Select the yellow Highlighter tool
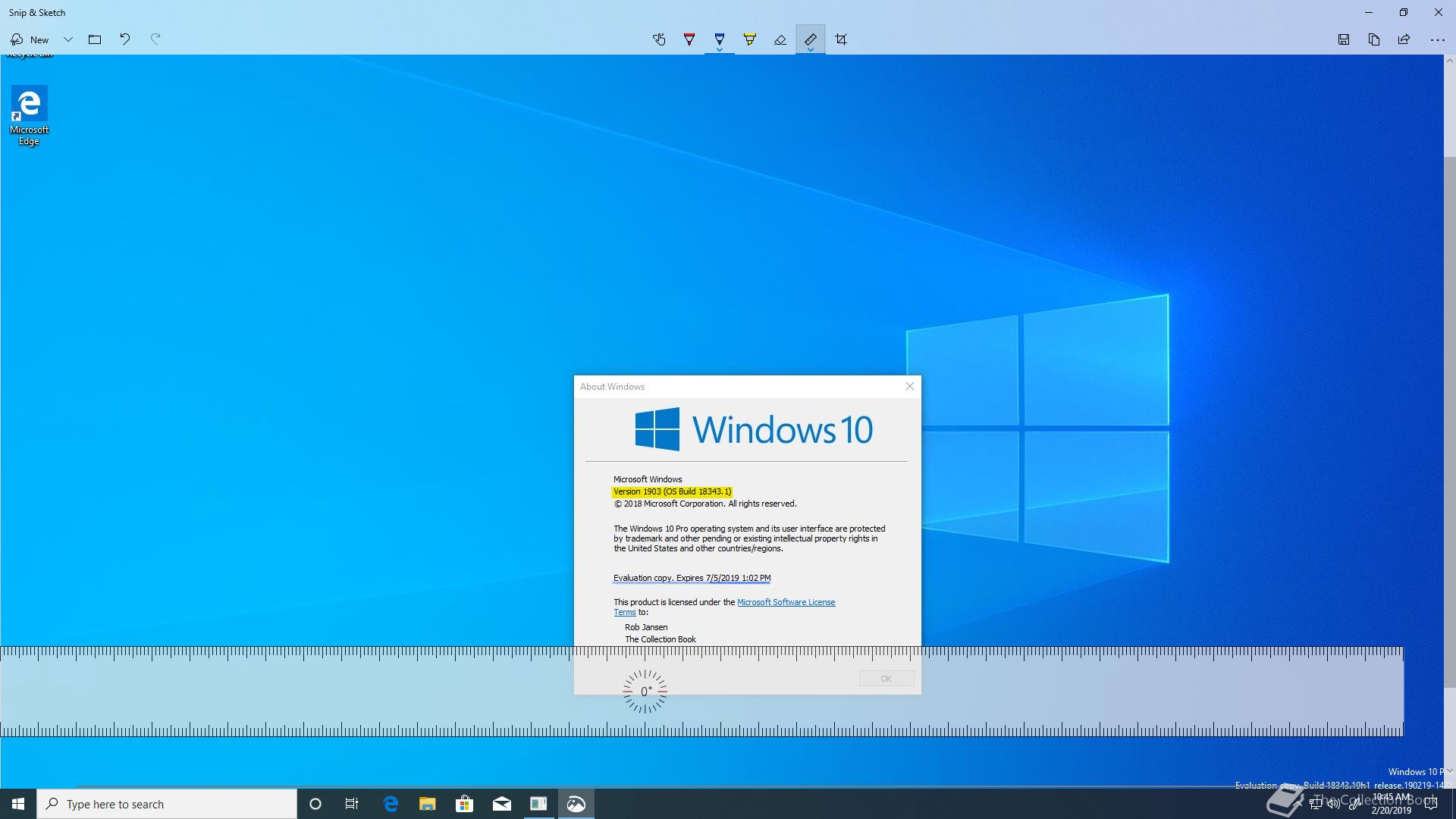Image resolution: width=1456 pixels, height=819 pixels. (750, 39)
